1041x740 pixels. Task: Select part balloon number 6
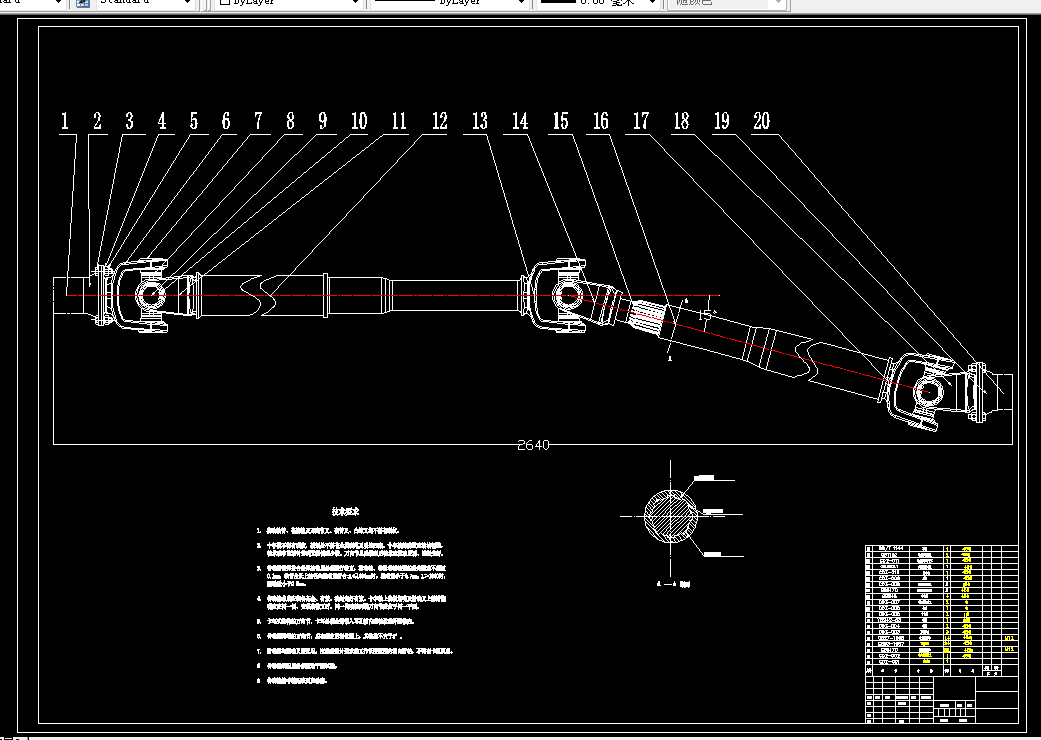(226, 121)
